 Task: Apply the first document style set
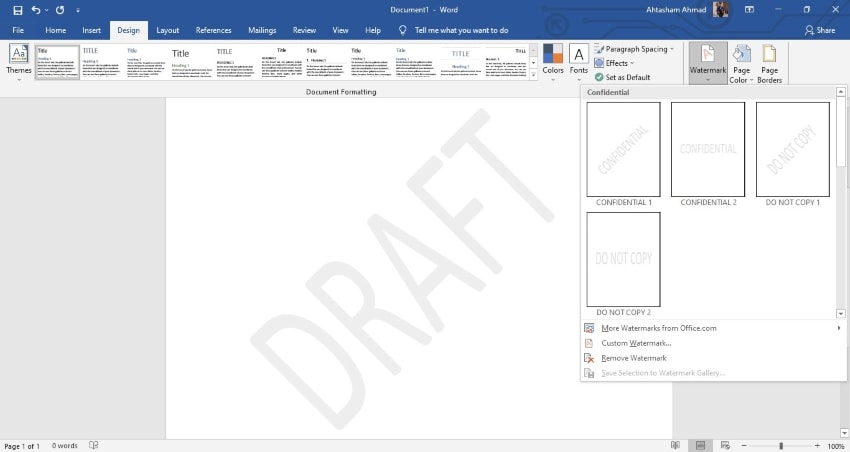pyautogui.click(x=57, y=62)
